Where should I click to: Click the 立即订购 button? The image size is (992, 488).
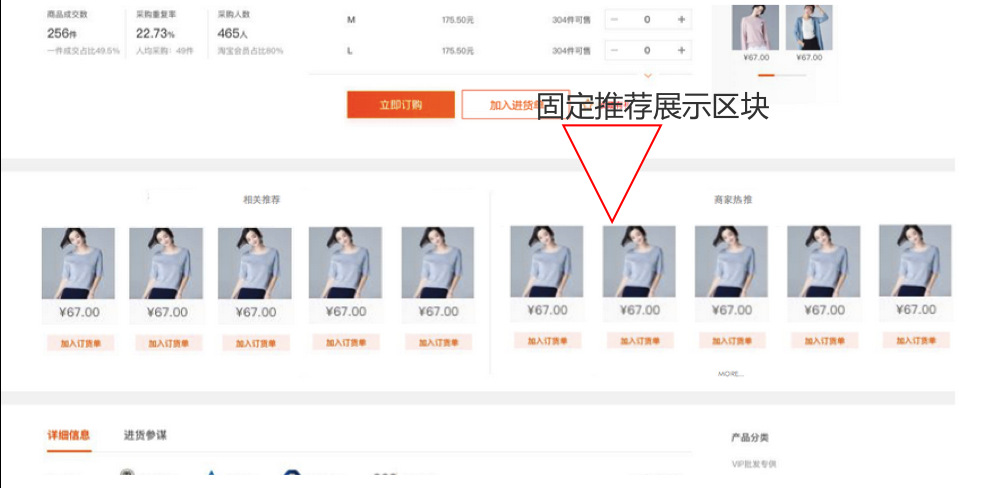(400, 104)
